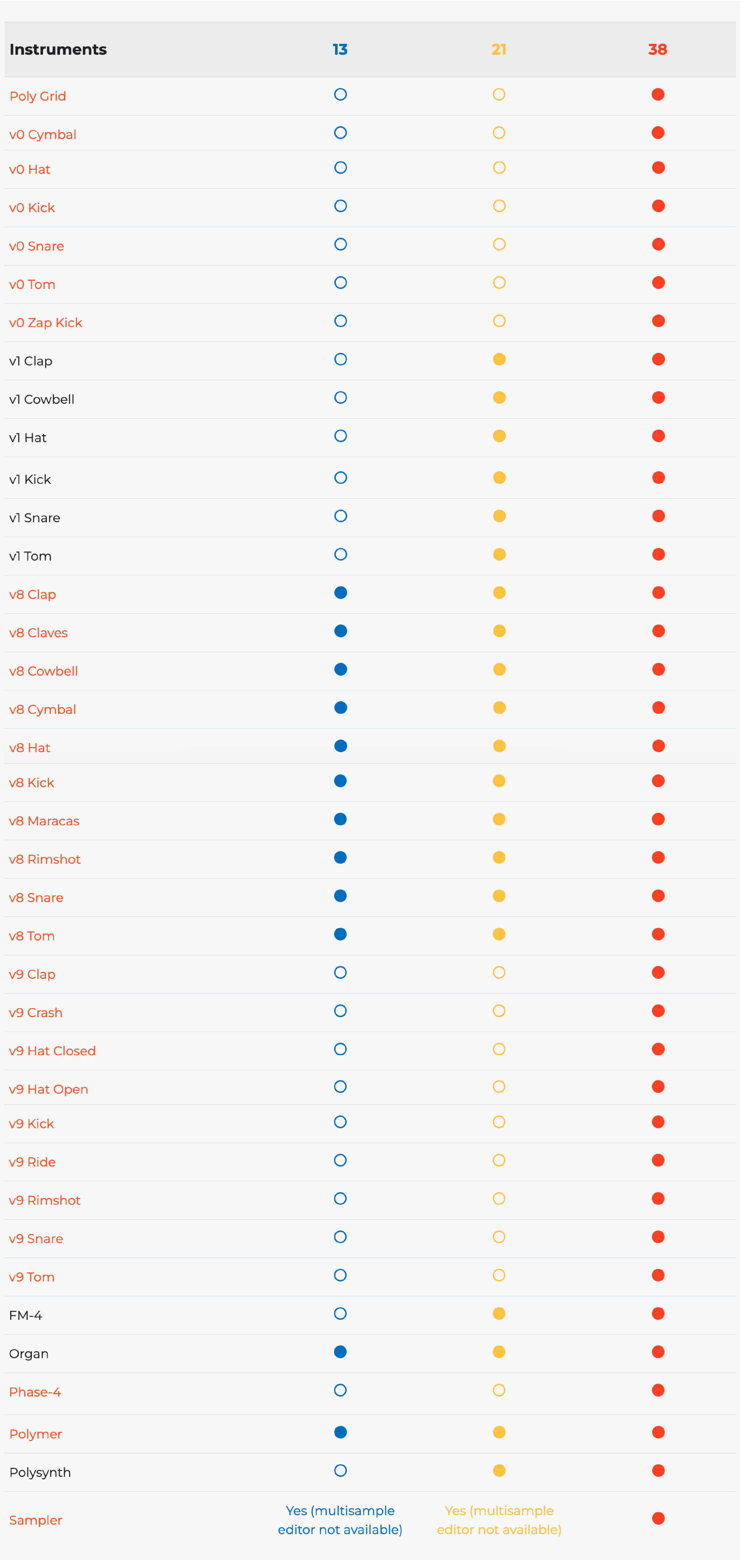Open the v0 Zap Kick link
The image size is (740, 1568).
(x=46, y=323)
